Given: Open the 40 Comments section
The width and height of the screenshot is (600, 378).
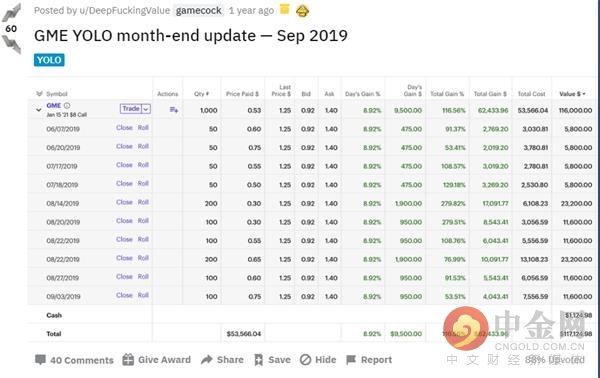Looking at the screenshot, I should (x=74, y=360).
